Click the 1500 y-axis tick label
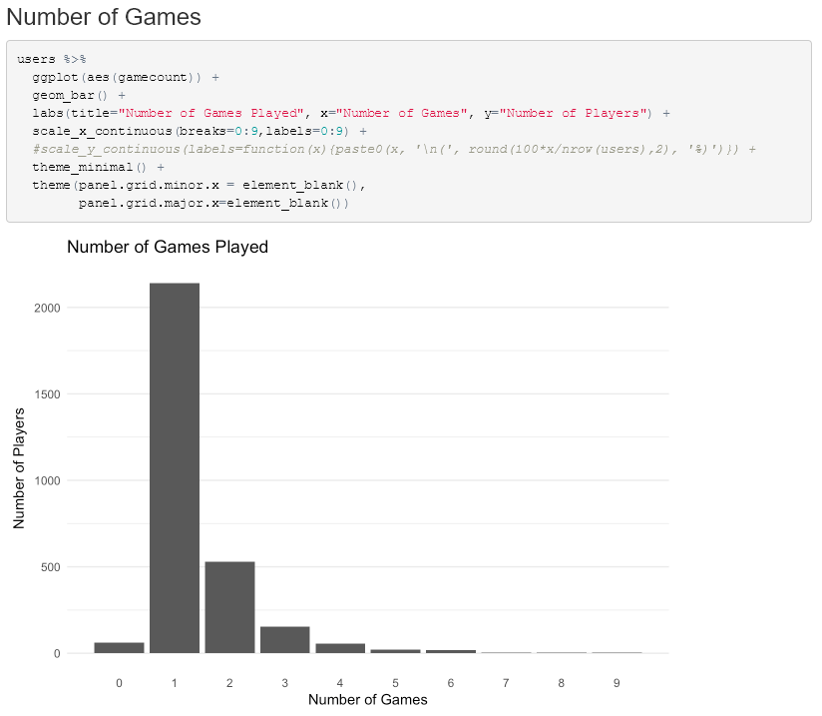The height and width of the screenshot is (716, 822). pos(47,394)
